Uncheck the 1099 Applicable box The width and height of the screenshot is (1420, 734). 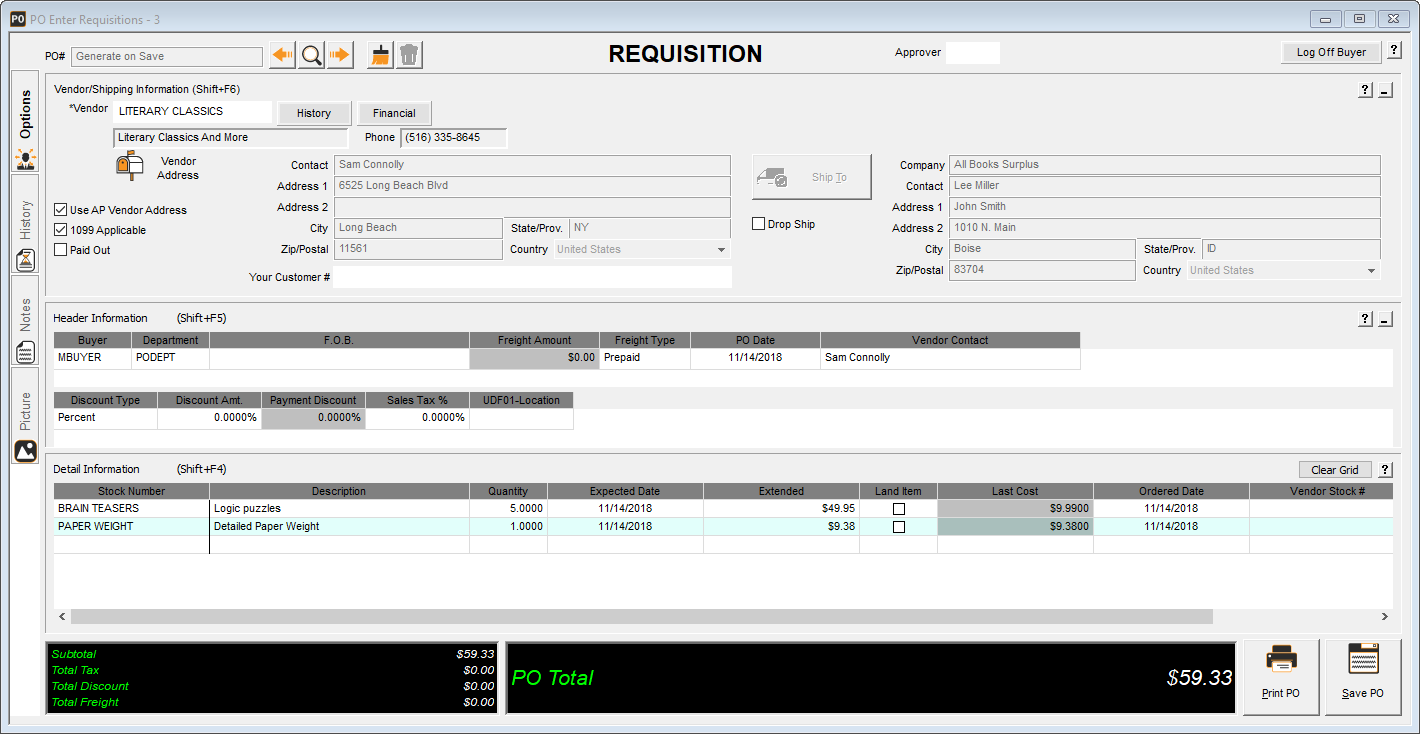pyautogui.click(x=61, y=229)
